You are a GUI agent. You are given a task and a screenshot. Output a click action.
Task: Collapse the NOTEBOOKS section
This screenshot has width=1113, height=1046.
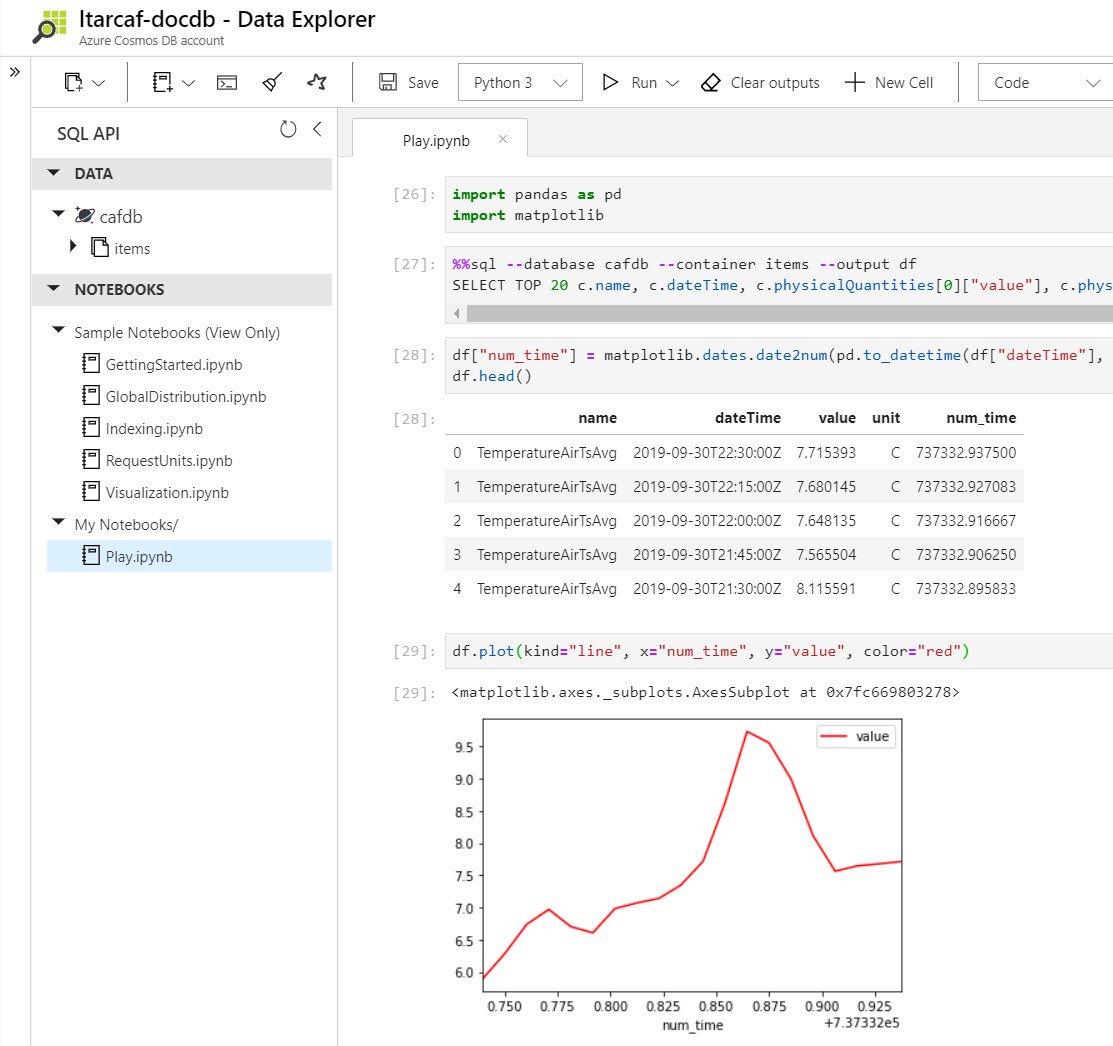pos(54,288)
